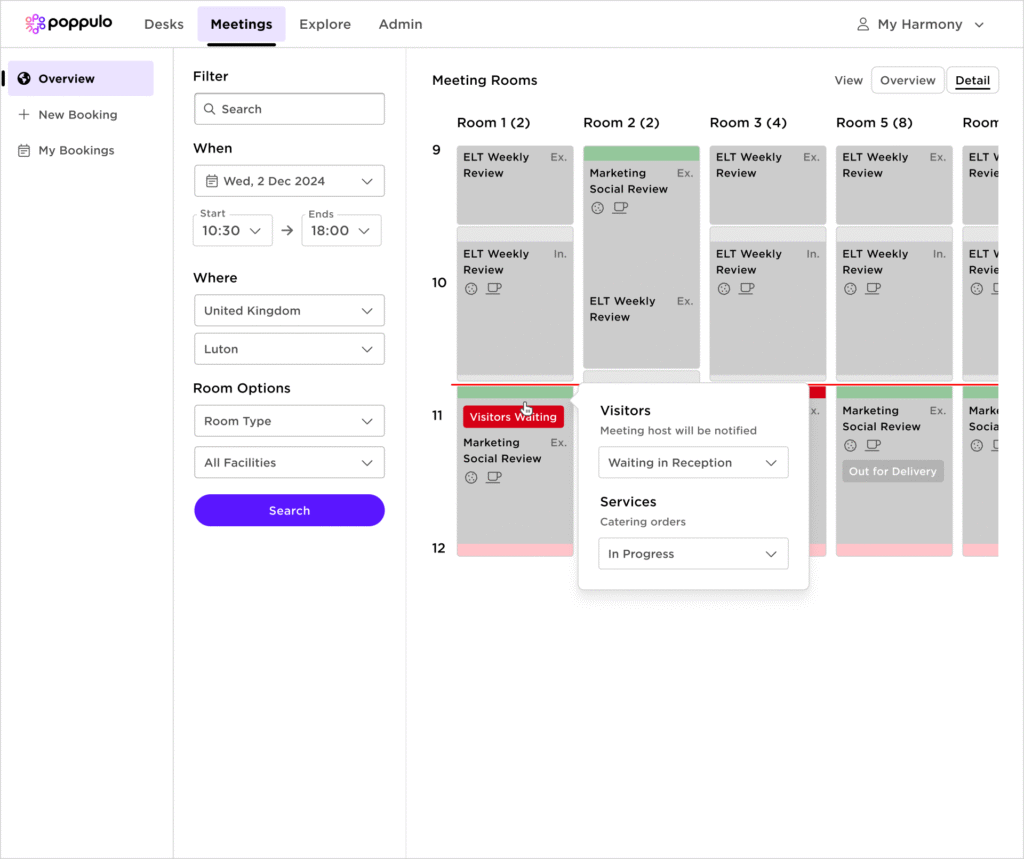1024x859 pixels.
Task: Go to the Explore tab
Action: 325,24
